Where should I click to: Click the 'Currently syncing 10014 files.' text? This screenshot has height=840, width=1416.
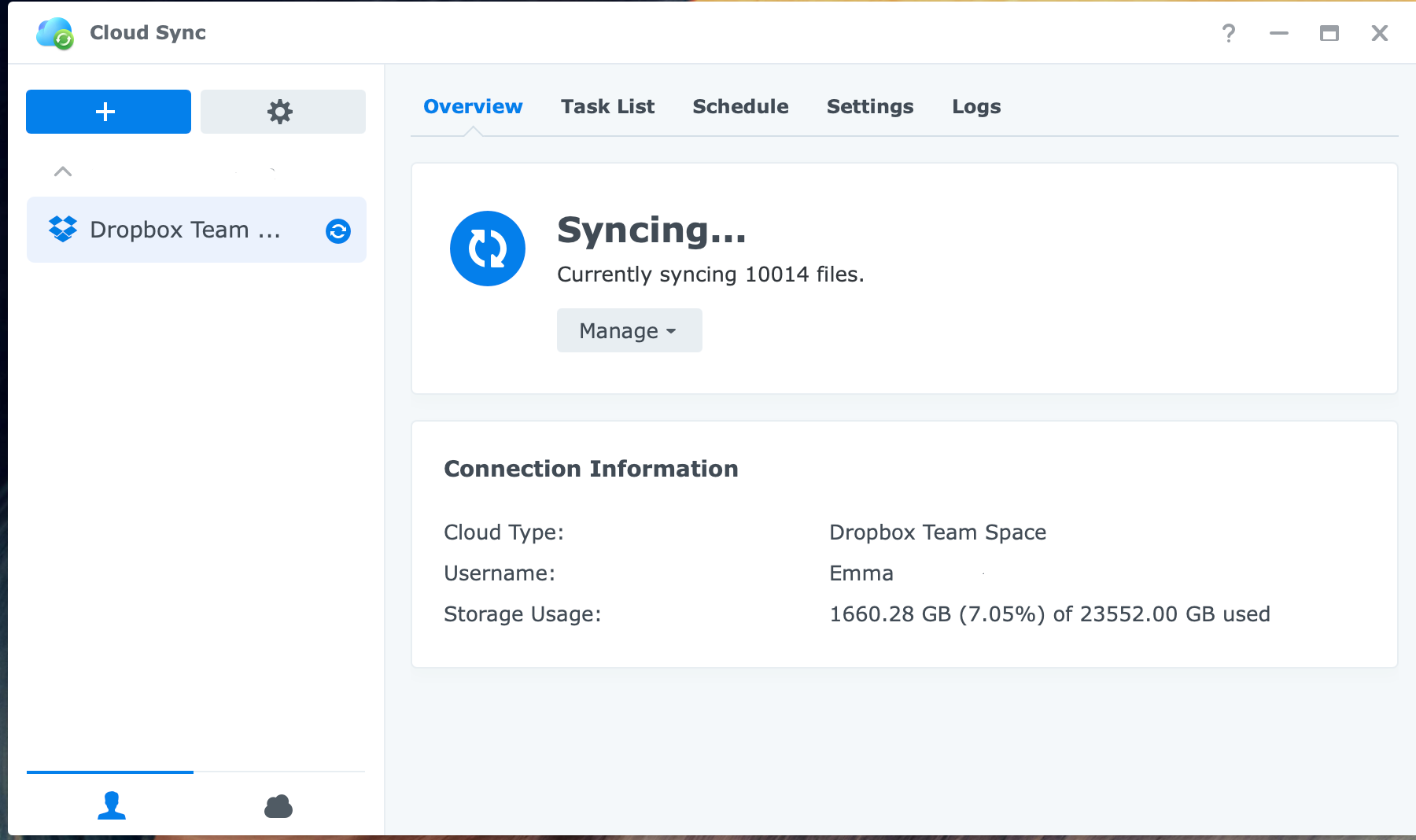[x=710, y=274]
